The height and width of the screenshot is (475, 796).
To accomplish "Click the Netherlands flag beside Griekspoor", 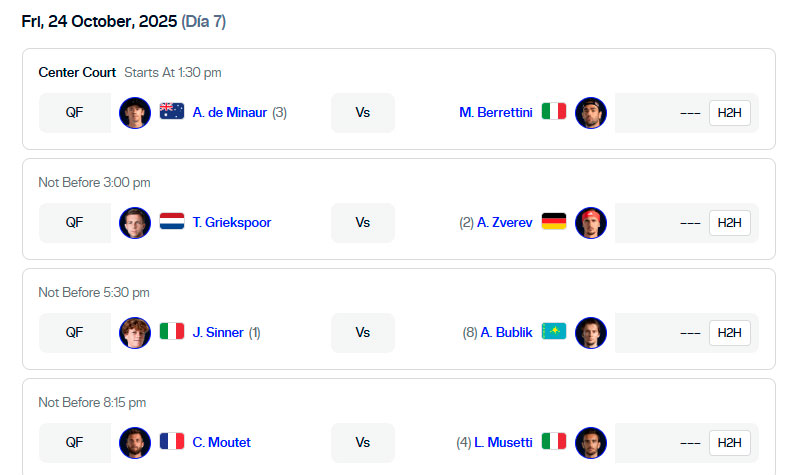I will [172, 222].
